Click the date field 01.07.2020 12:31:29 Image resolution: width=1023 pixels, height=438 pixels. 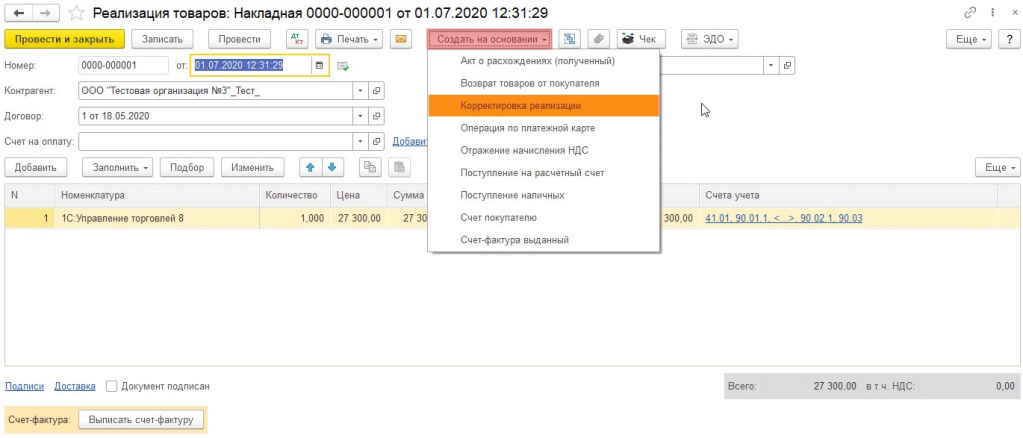(x=252, y=65)
